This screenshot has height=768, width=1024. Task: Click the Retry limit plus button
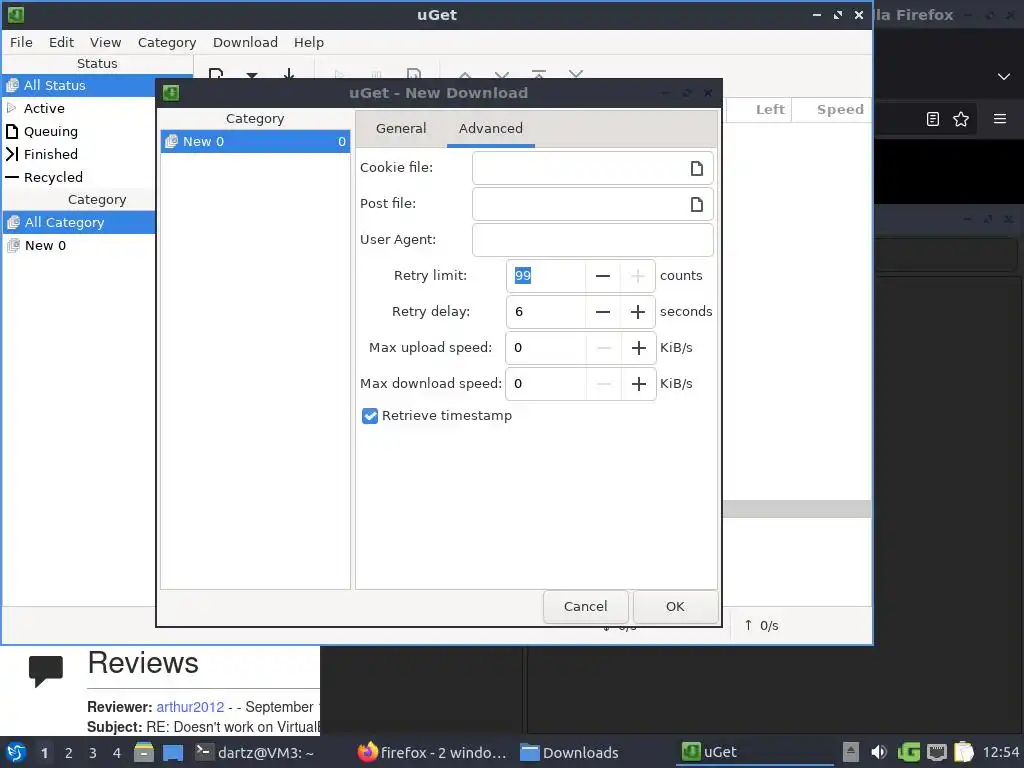[x=638, y=276]
